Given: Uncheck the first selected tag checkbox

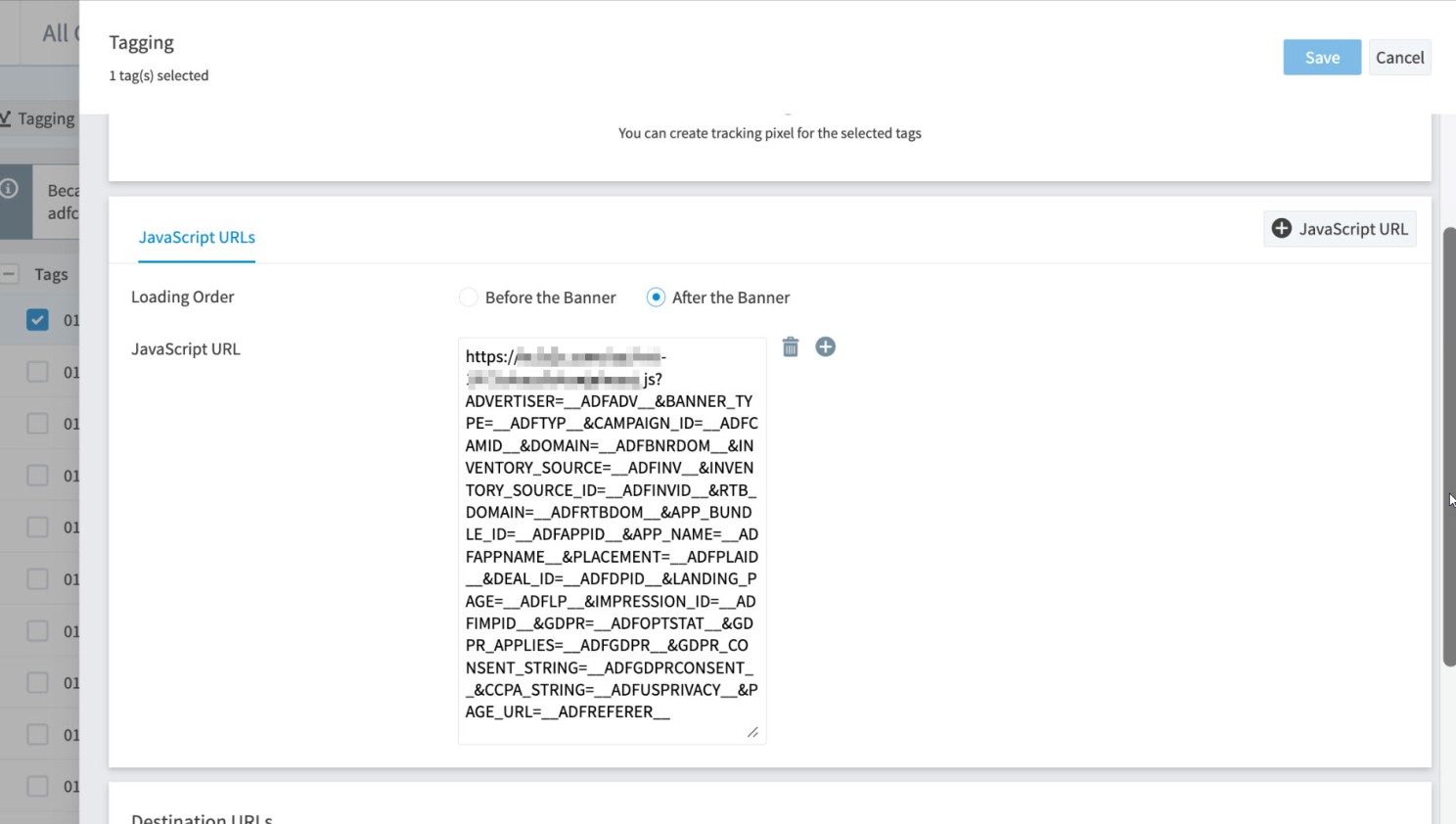Looking at the screenshot, I should pyautogui.click(x=37, y=319).
